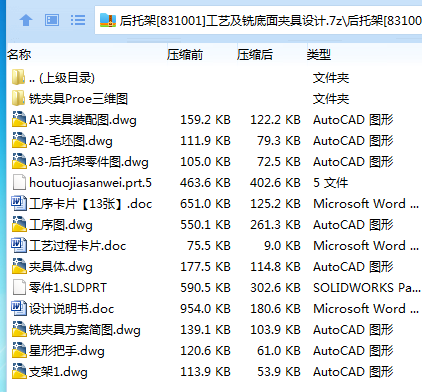Screen dimensions: 422x392
Task: Click the icon of 星形把手.dwg
Action: 19,350
